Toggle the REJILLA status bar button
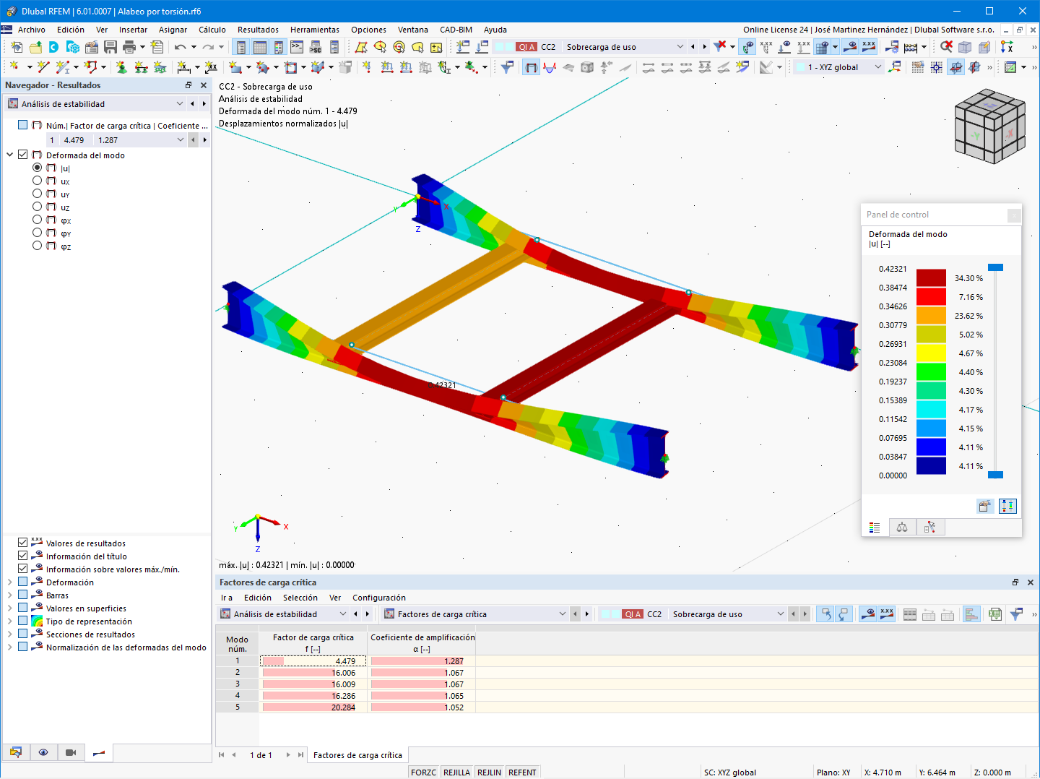The width and height of the screenshot is (1040, 779). 456,772
